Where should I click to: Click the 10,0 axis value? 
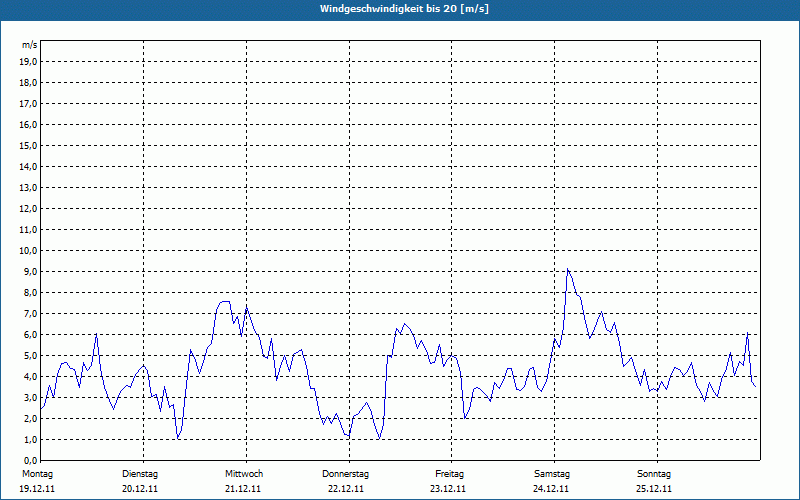pyautogui.click(x=28, y=251)
